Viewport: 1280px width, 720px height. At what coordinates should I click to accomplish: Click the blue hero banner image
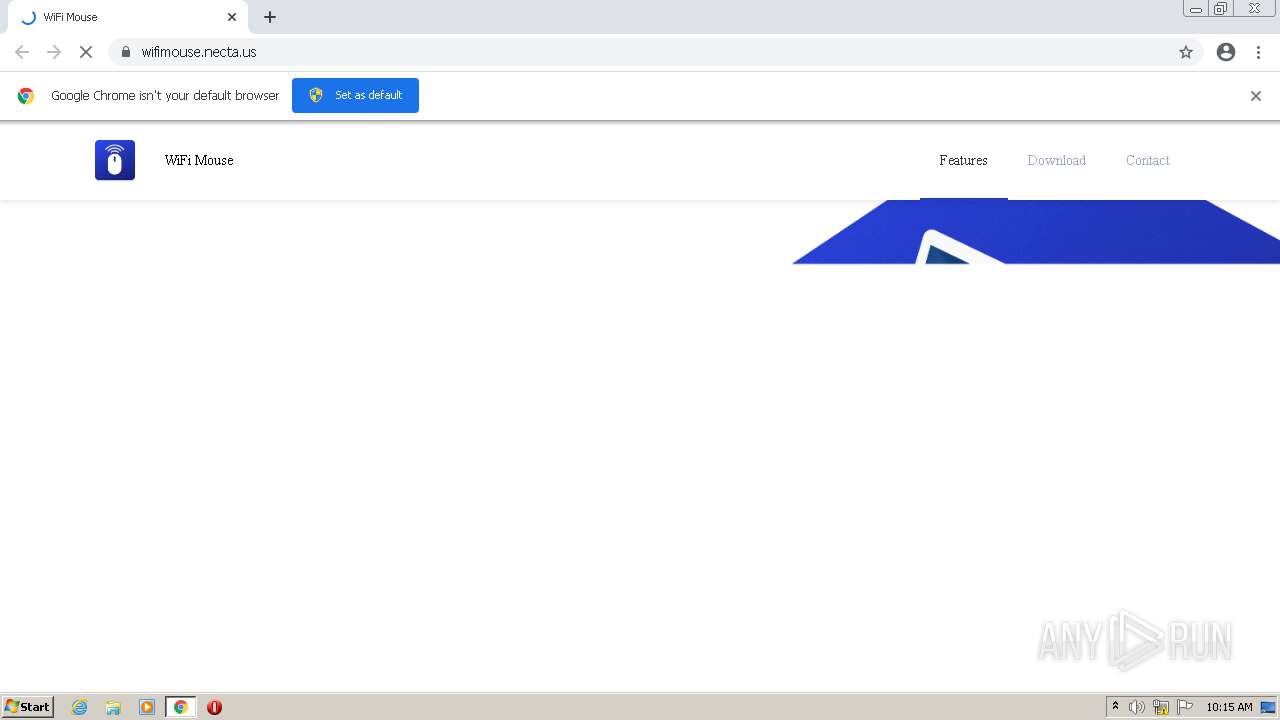click(x=1036, y=232)
